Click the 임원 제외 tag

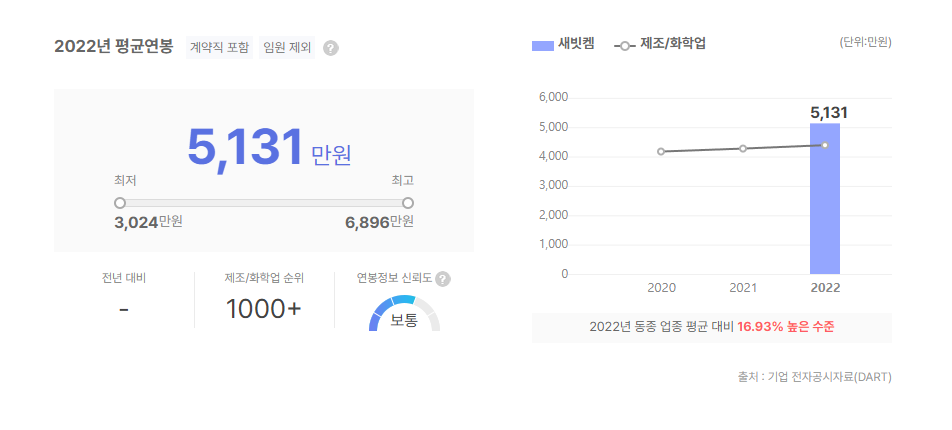(x=287, y=47)
